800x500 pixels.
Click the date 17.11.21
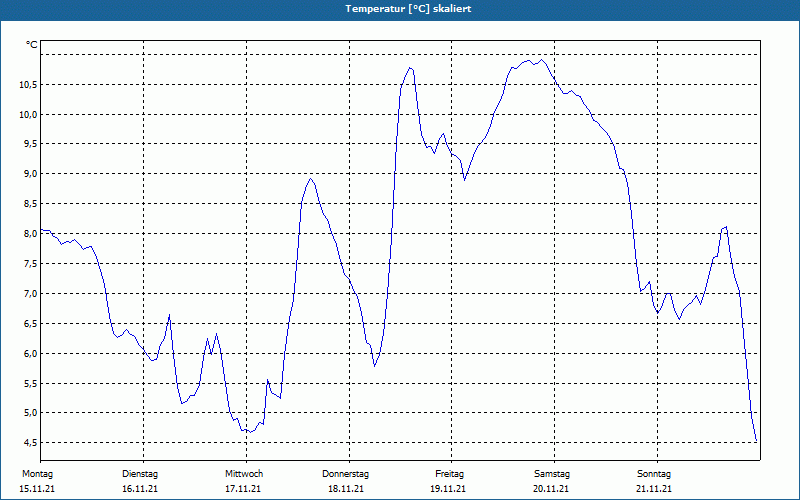[243, 489]
